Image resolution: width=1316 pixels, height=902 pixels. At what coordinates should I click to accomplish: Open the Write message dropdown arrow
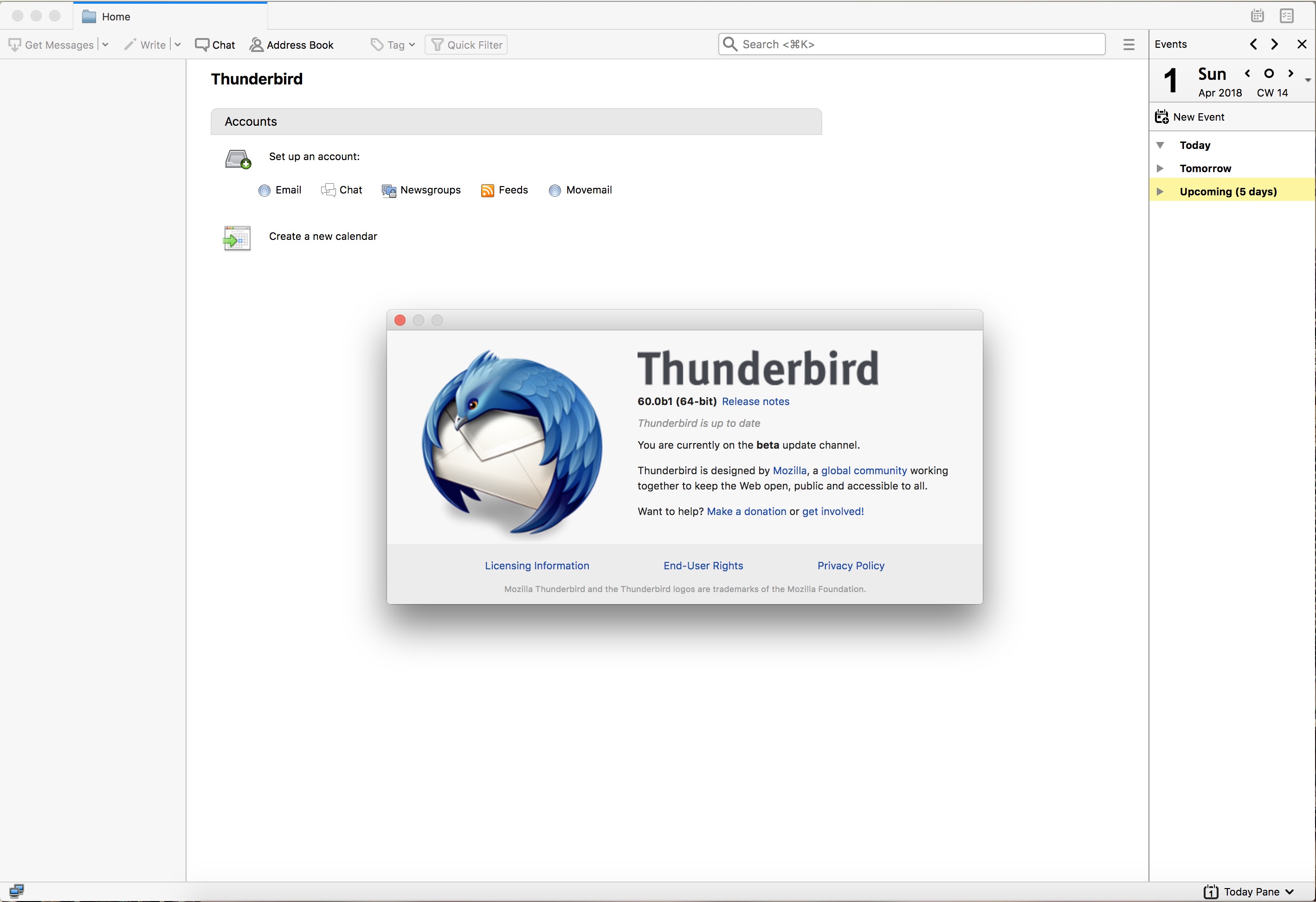pos(178,44)
